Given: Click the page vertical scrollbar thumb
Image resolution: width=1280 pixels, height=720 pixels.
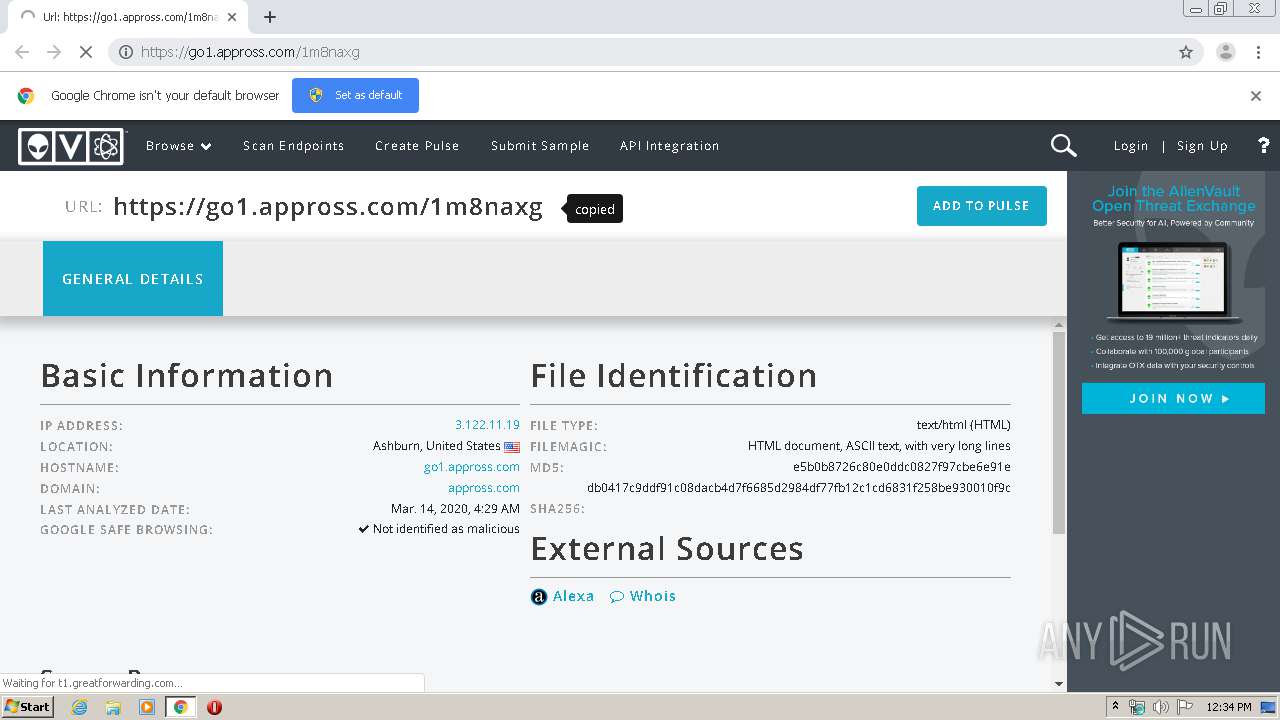Looking at the screenshot, I should pyautogui.click(x=1059, y=432).
